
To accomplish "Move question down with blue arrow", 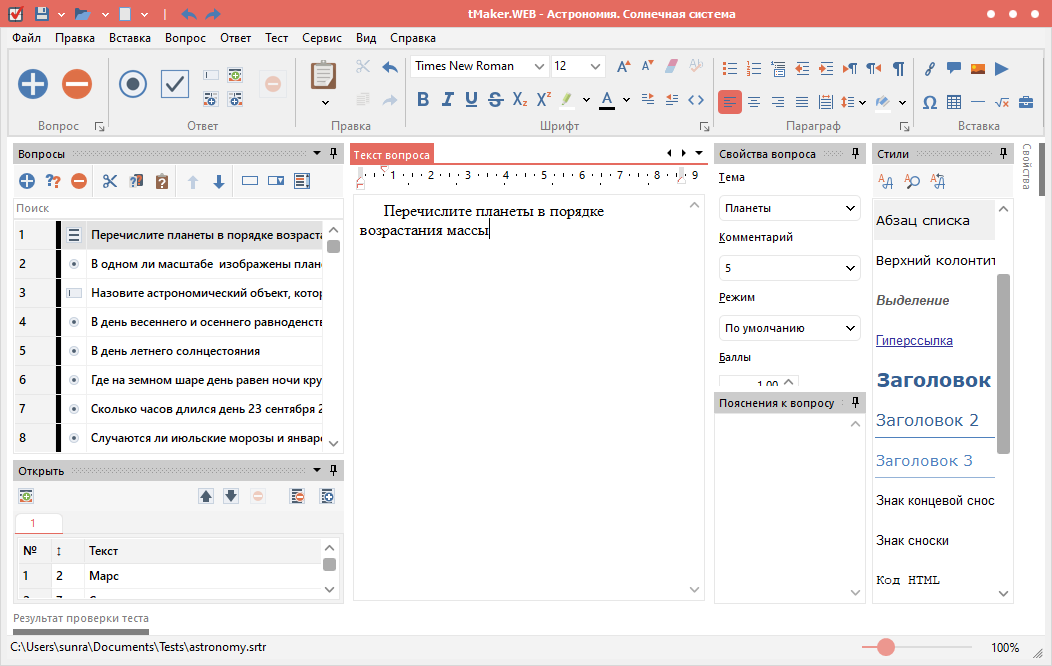I will pyautogui.click(x=219, y=181).
